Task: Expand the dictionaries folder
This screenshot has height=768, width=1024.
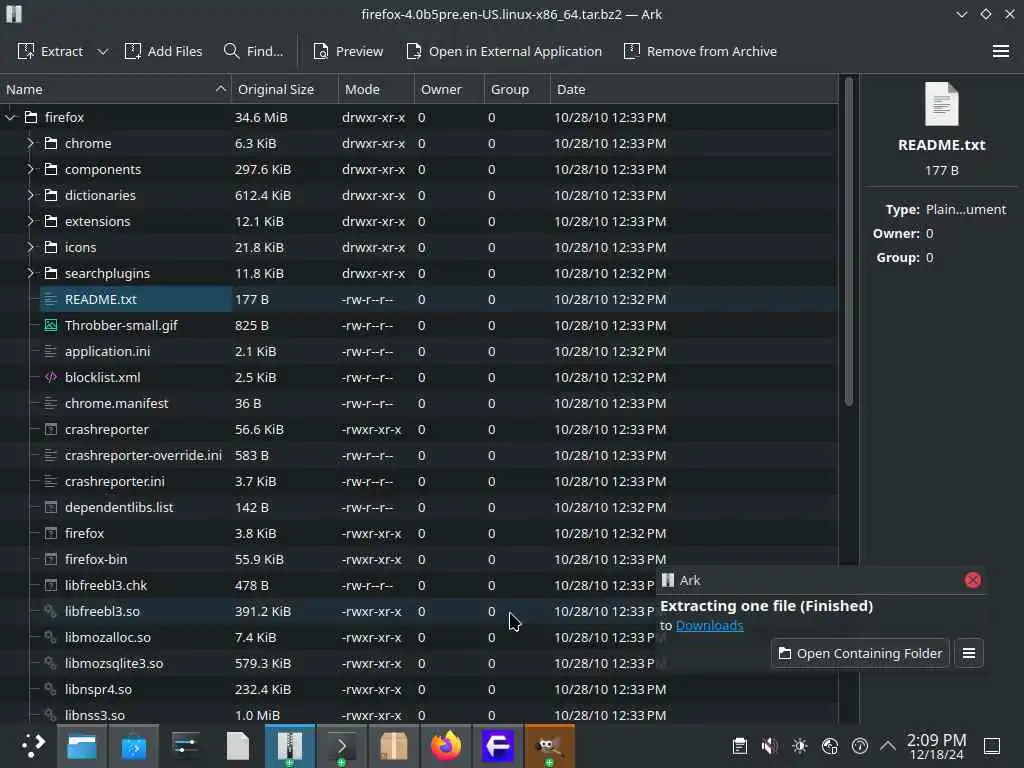Action: pyautogui.click(x=30, y=195)
